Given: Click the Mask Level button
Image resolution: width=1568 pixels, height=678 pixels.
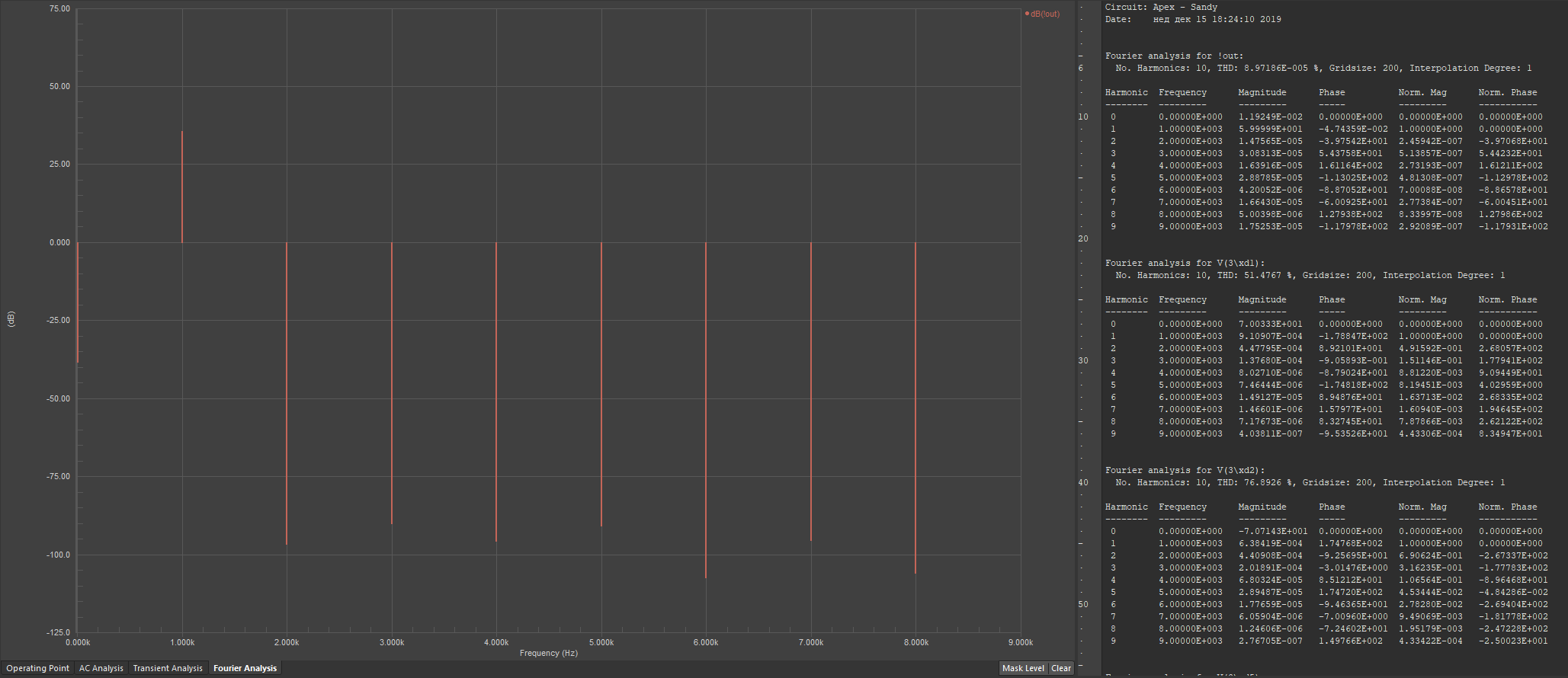Looking at the screenshot, I should click(x=1023, y=668).
